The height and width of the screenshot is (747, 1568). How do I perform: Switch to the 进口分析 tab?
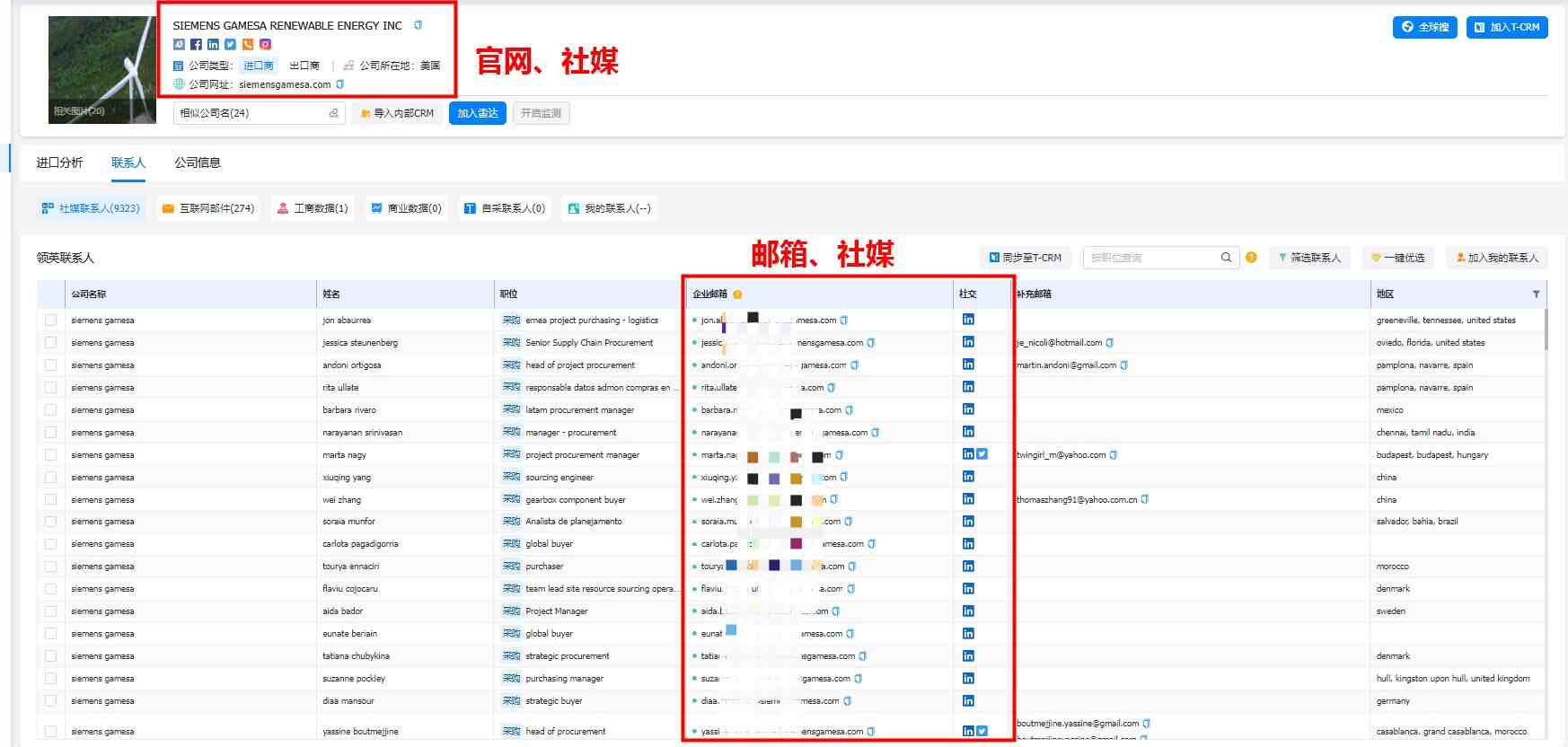[59, 163]
